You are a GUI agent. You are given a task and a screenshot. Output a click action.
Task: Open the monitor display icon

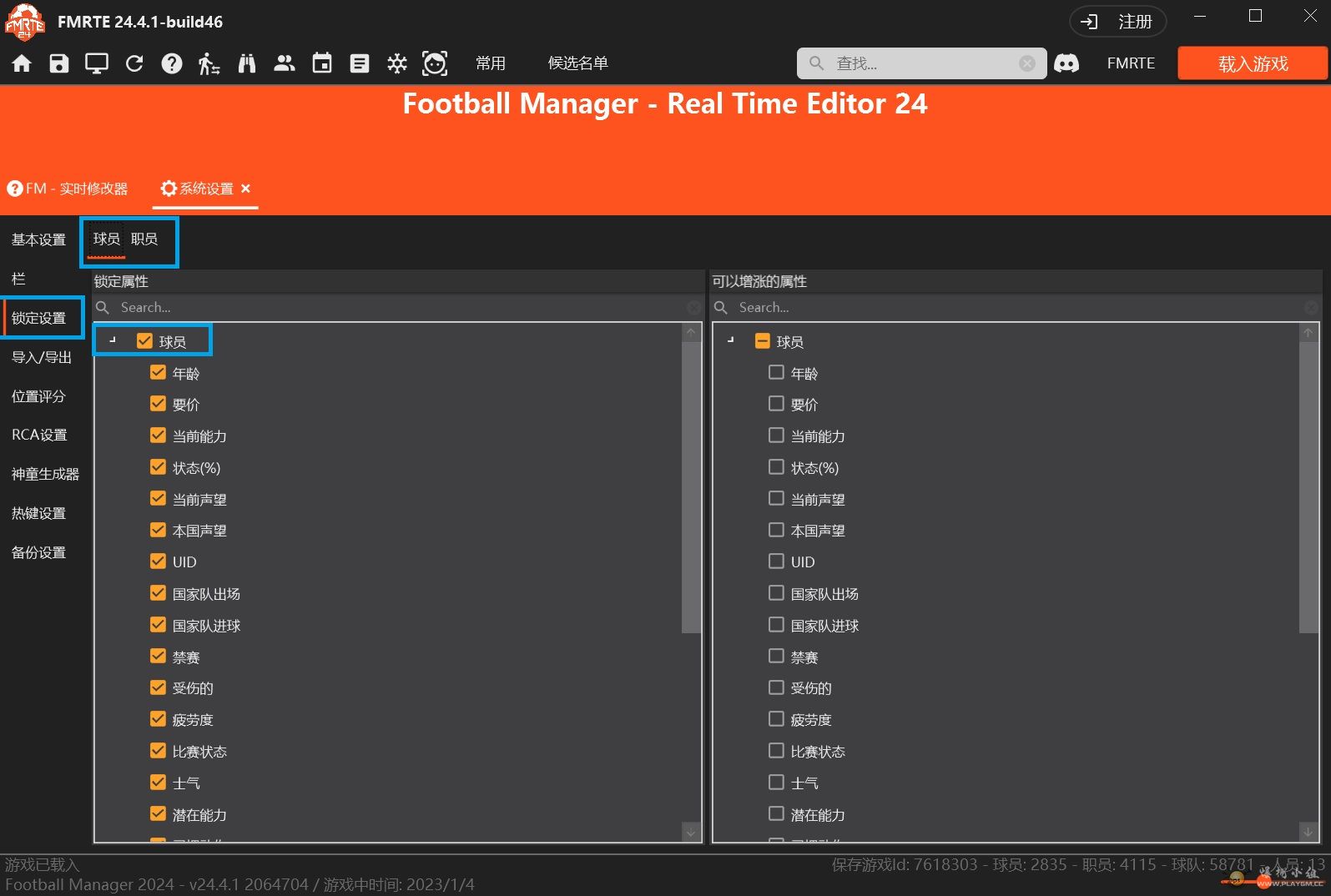click(97, 63)
